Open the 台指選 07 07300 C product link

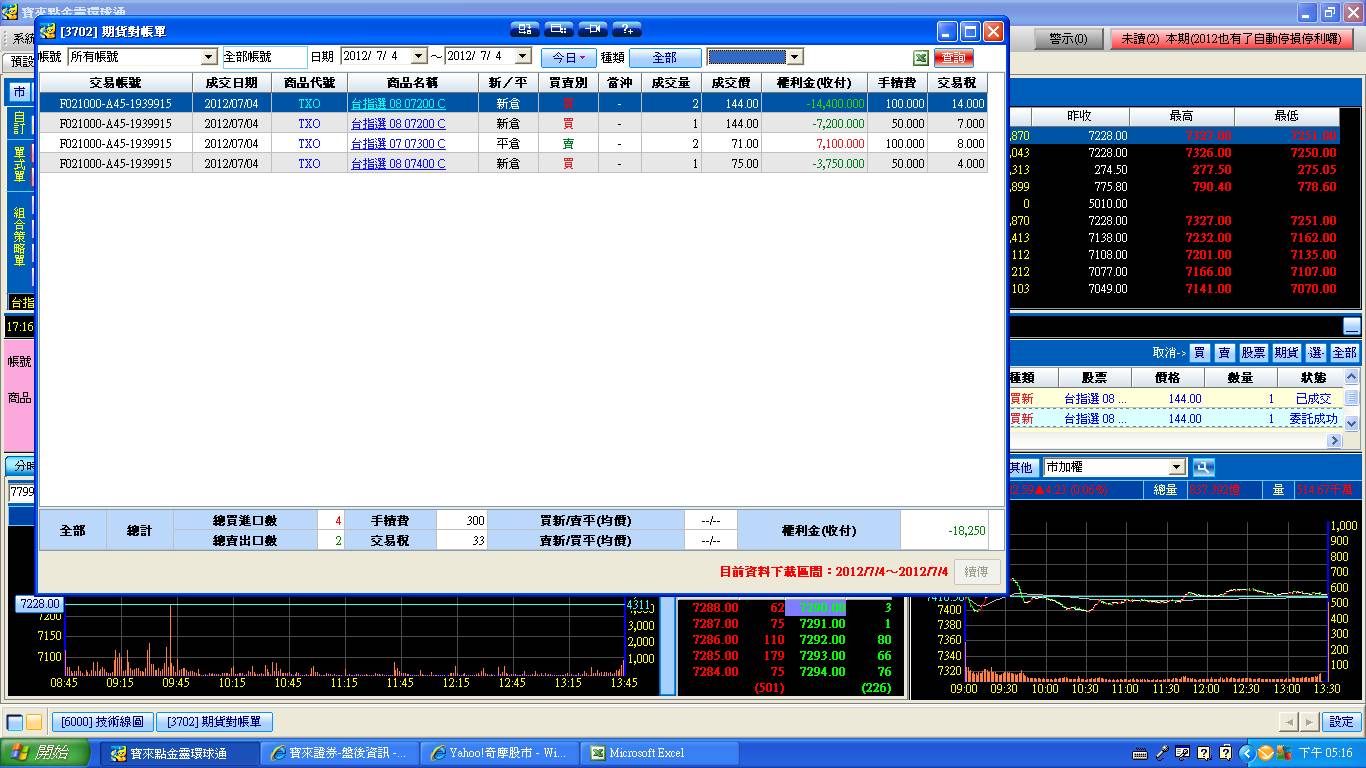[398, 144]
